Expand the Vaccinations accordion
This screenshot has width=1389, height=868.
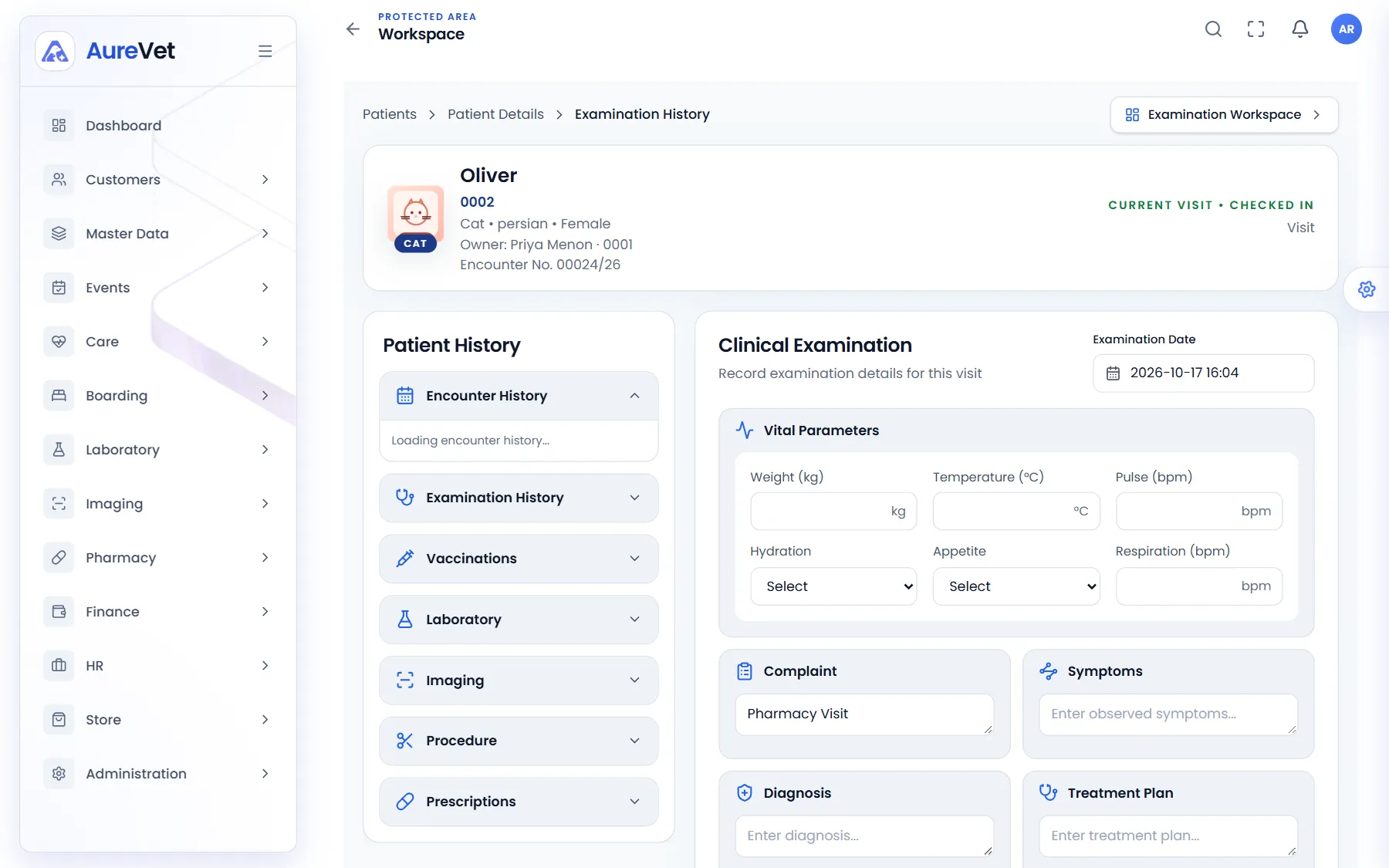click(x=519, y=559)
